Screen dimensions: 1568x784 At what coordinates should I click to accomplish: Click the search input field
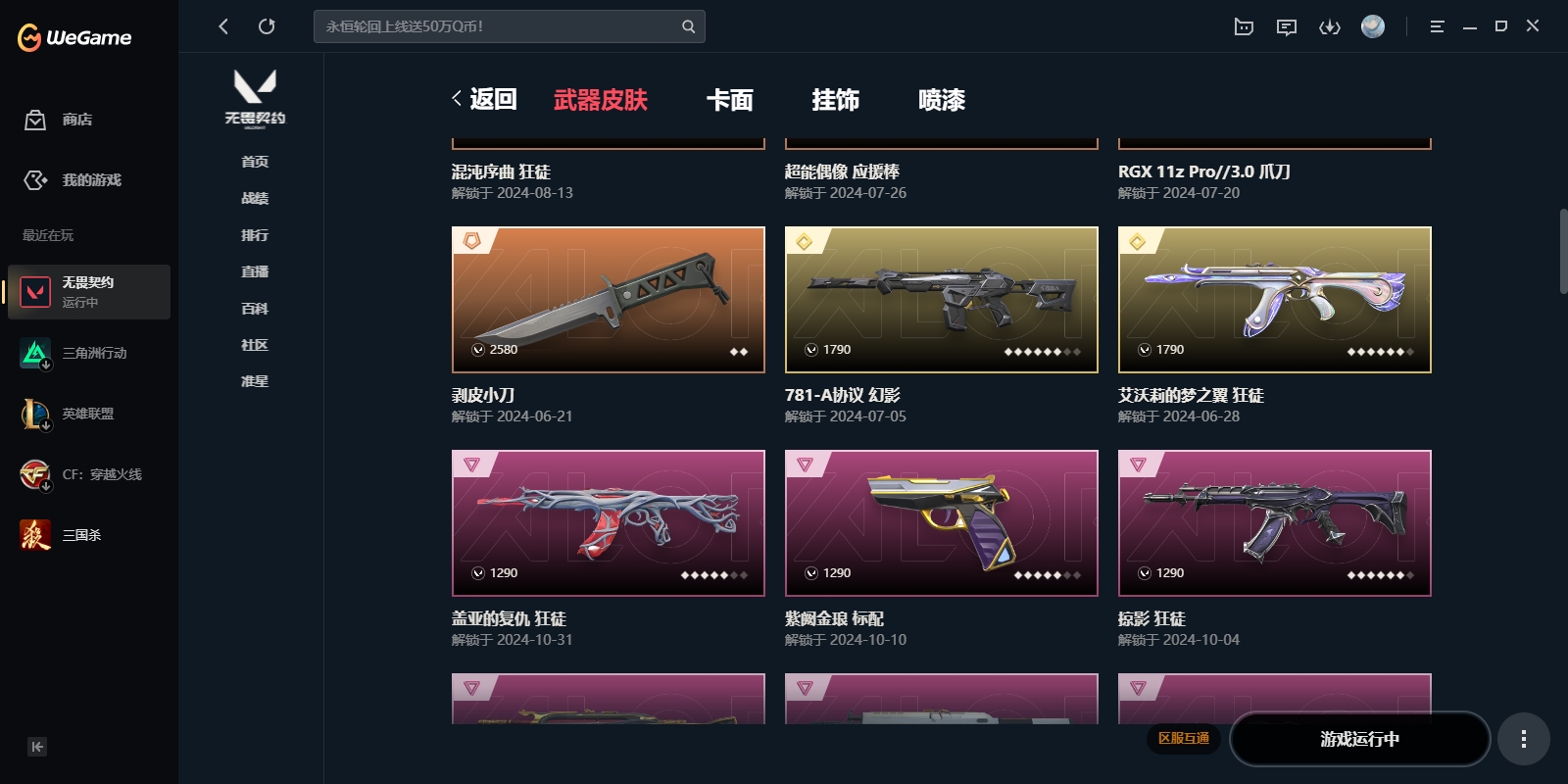pos(510,26)
